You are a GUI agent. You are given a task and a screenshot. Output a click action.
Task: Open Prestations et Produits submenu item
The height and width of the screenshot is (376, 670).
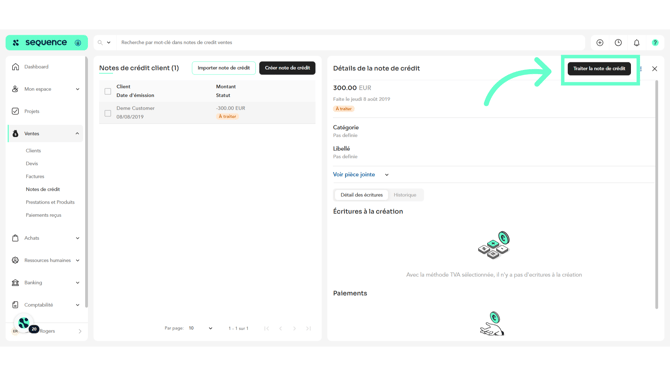[x=50, y=202]
